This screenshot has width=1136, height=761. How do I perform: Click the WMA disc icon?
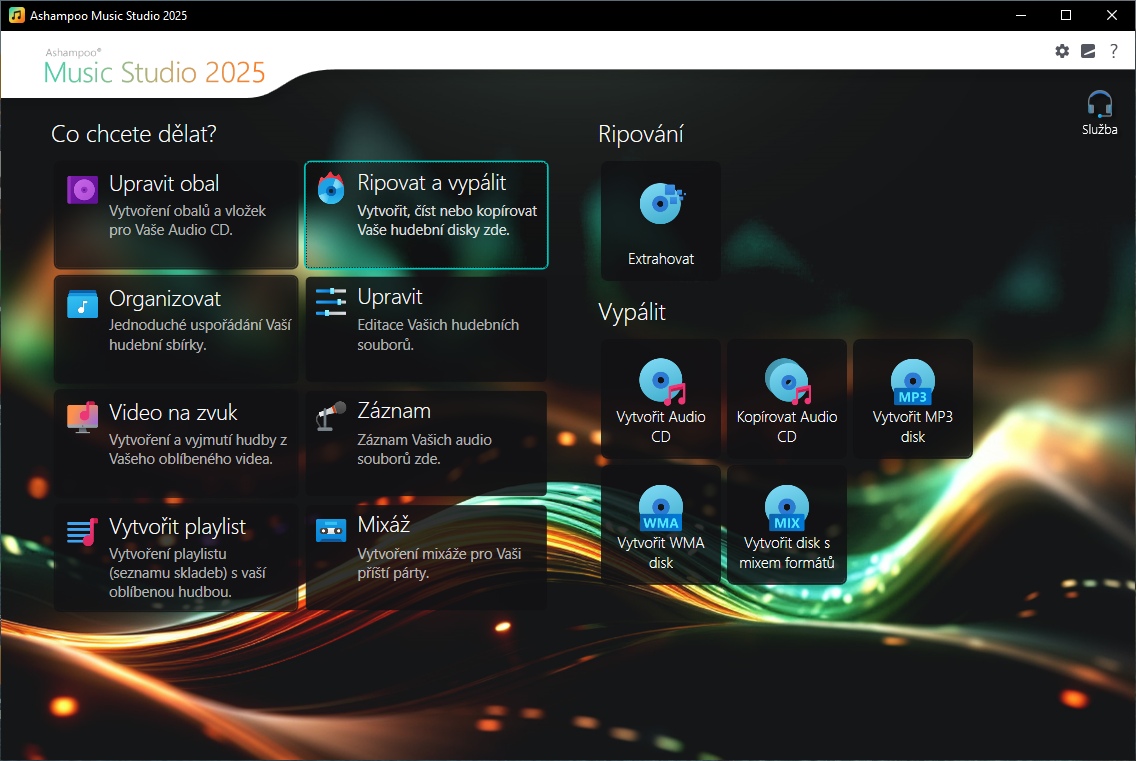661,508
